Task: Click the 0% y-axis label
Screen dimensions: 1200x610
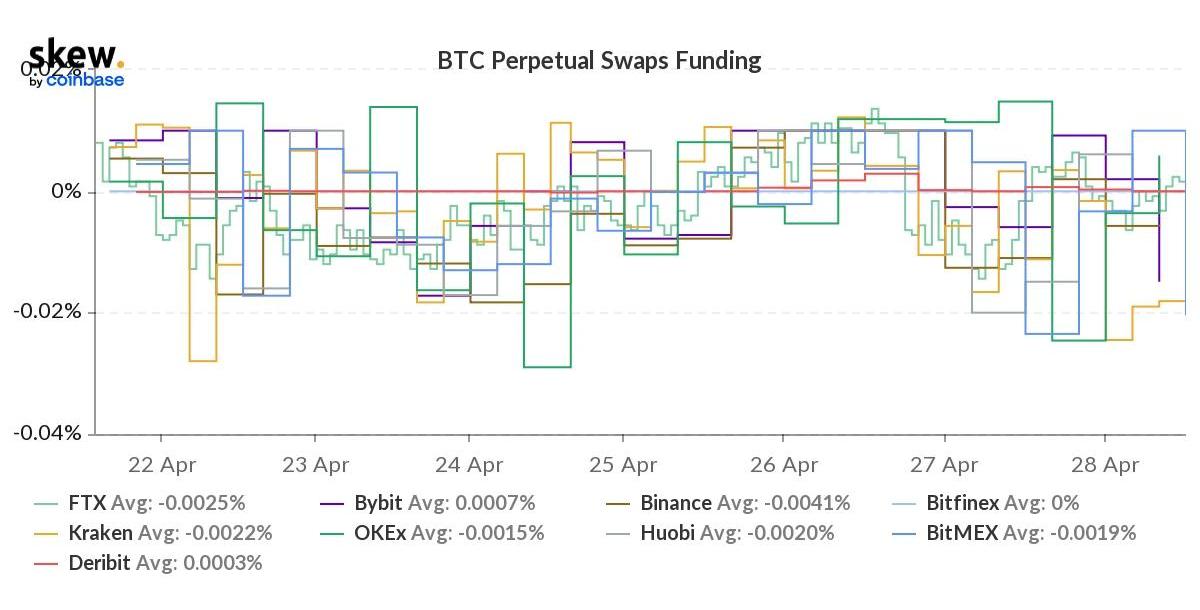Action: point(67,191)
